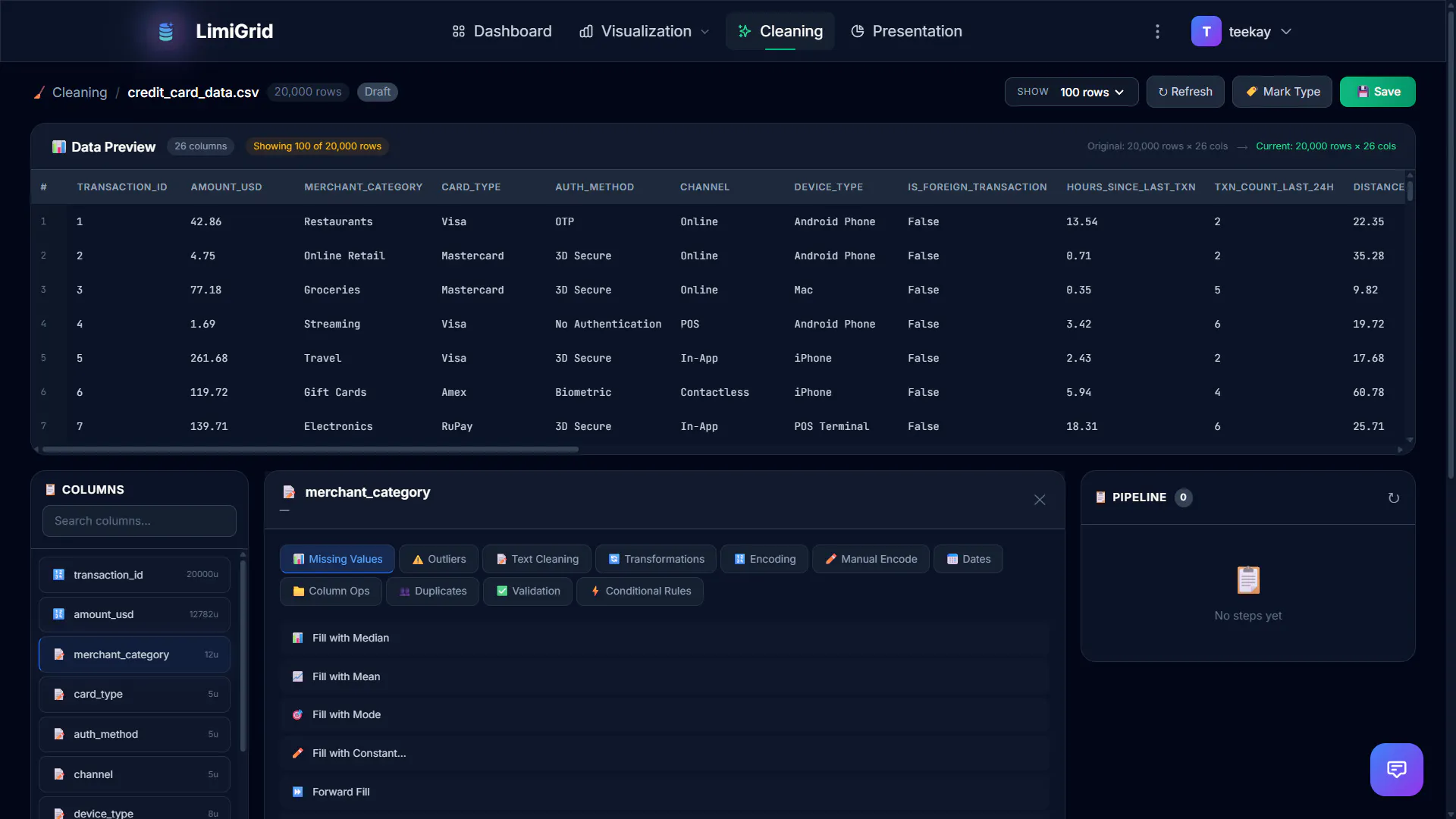Viewport: 1456px width, 819px height.
Task: Click the Cleaning breadcrumb link
Action: [80, 93]
